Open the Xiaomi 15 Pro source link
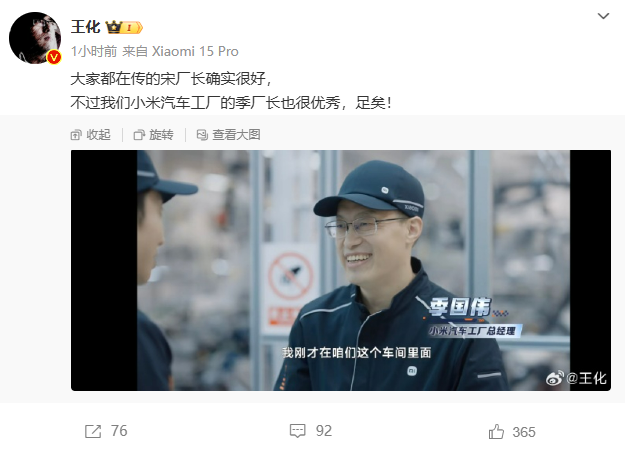This screenshot has width=625, height=452. (x=195, y=51)
